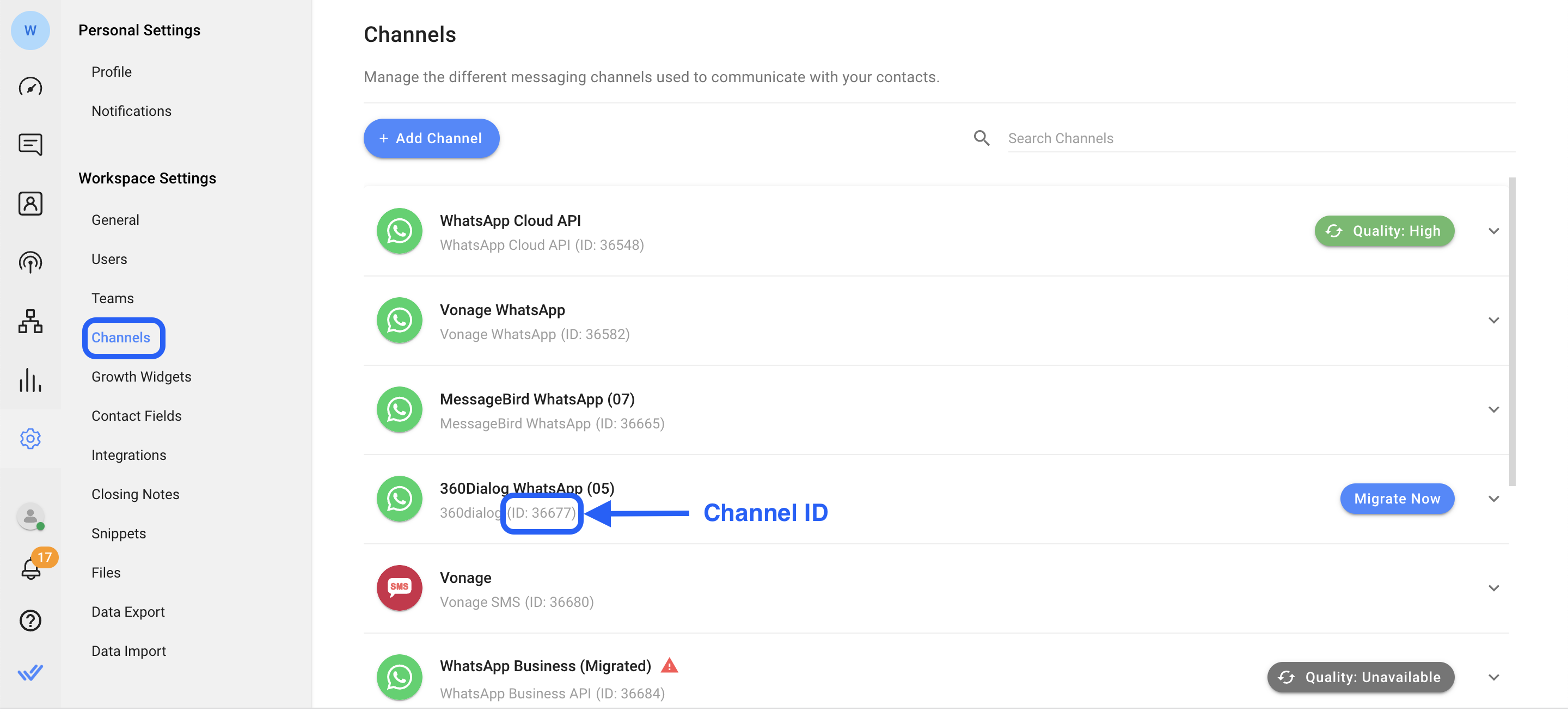The image size is (1568, 712).
Task: Open the Settings gear icon
Action: tap(30, 439)
